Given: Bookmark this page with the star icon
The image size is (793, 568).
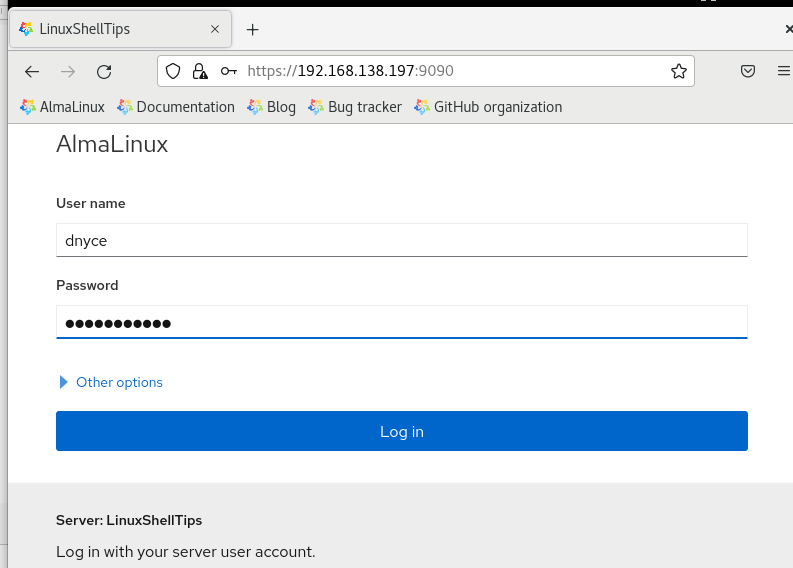Looking at the screenshot, I should tap(679, 71).
